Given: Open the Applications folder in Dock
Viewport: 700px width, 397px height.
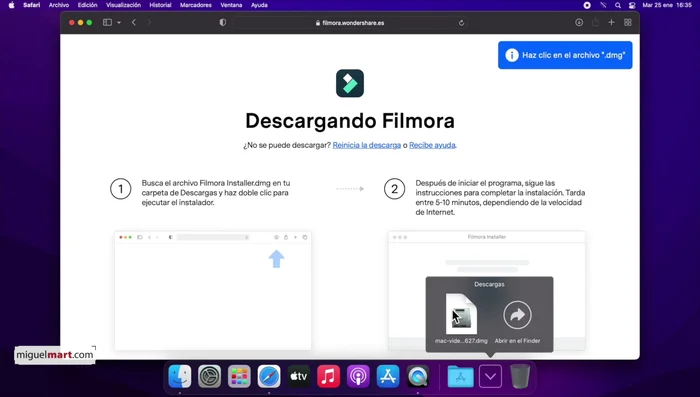Looking at the screenshot, I should [460, 376].
